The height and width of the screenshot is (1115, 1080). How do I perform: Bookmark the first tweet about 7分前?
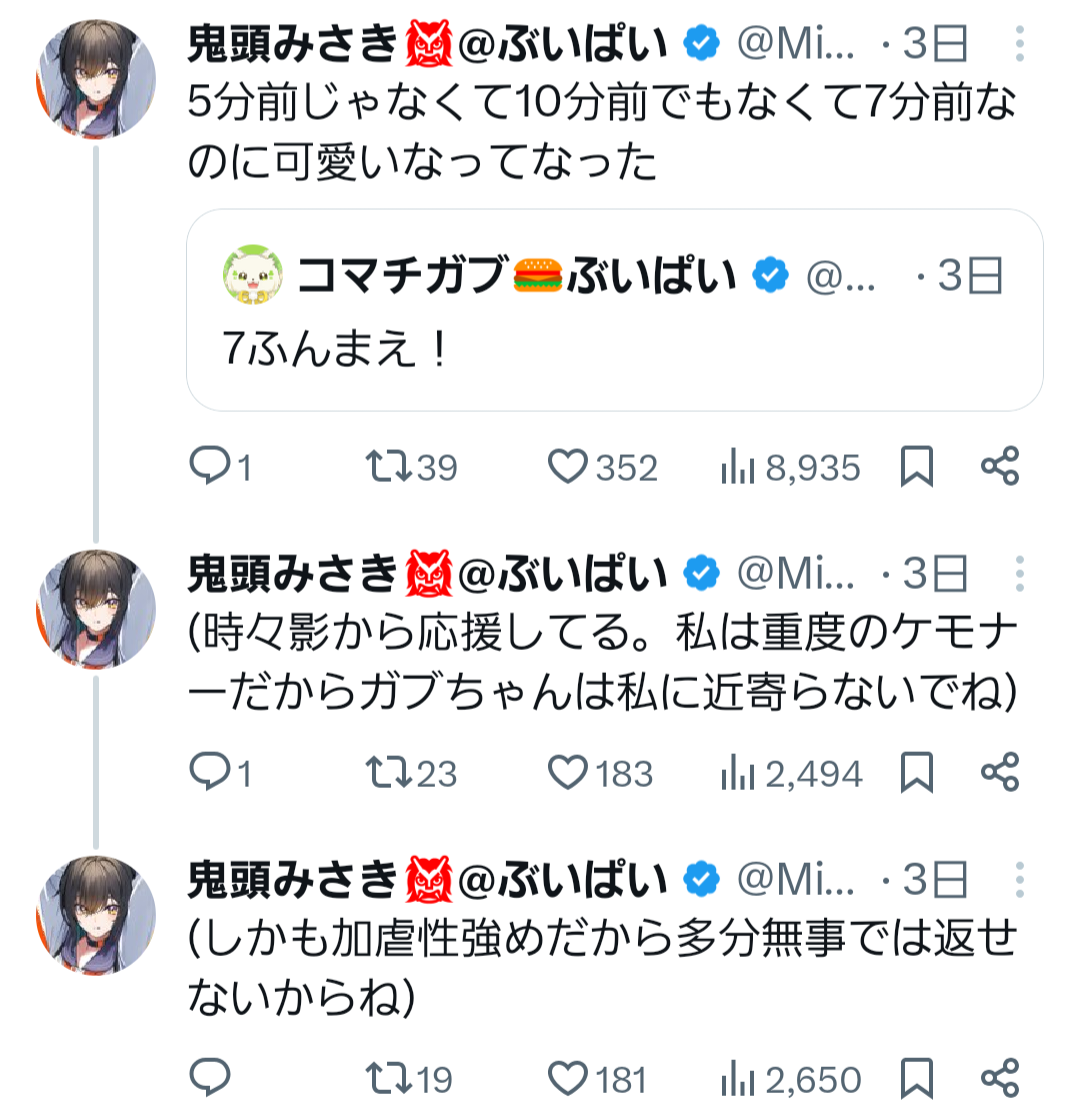click(917, 467)
